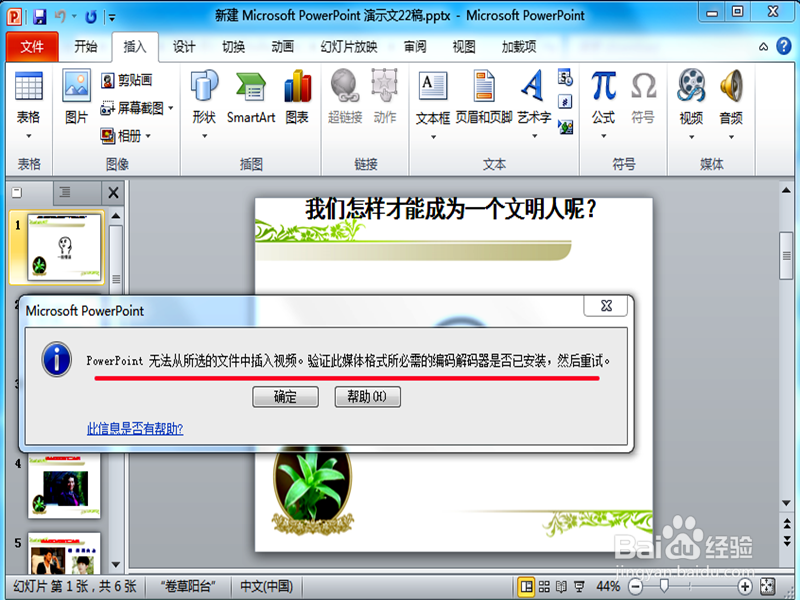Click 确定 in the error dialog
The height and width of the screenshot is (600, 800).
(x=285, y=397)
